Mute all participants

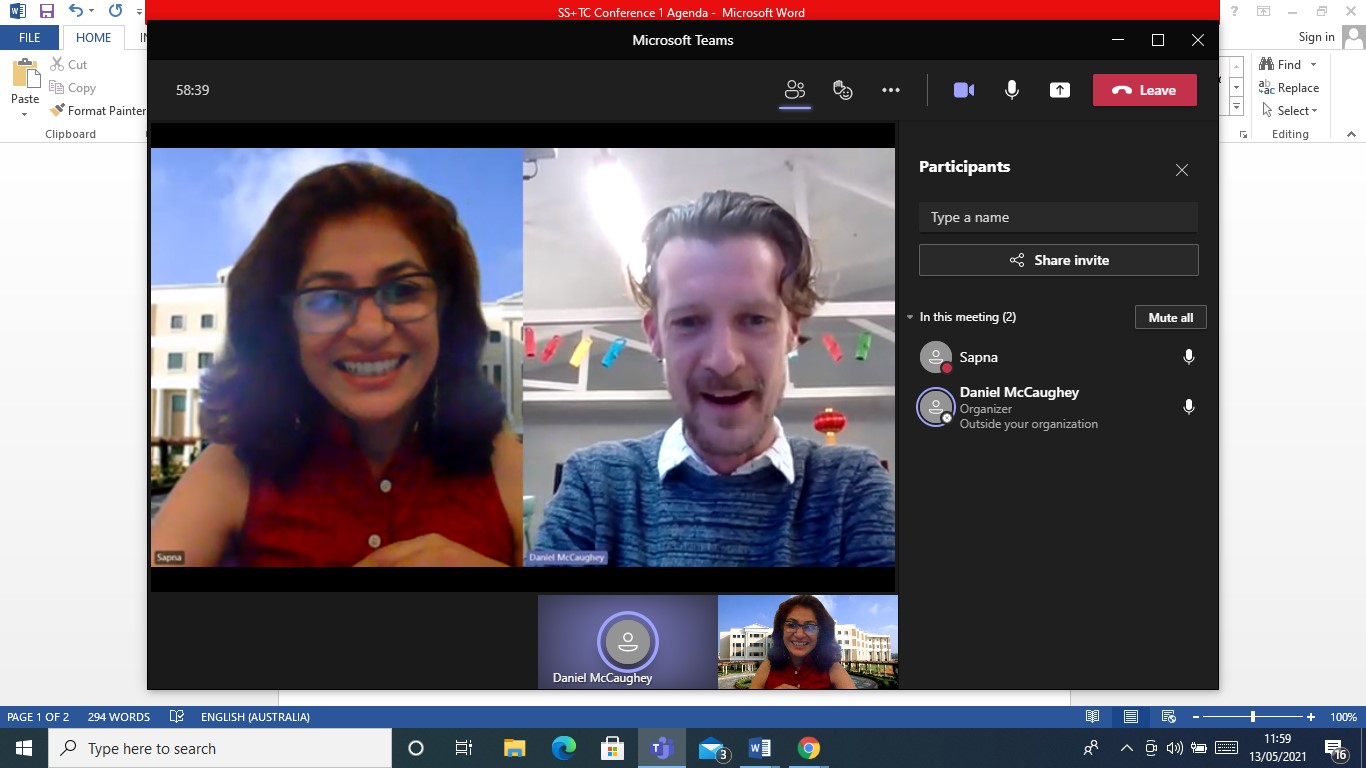pos(1171,317)
